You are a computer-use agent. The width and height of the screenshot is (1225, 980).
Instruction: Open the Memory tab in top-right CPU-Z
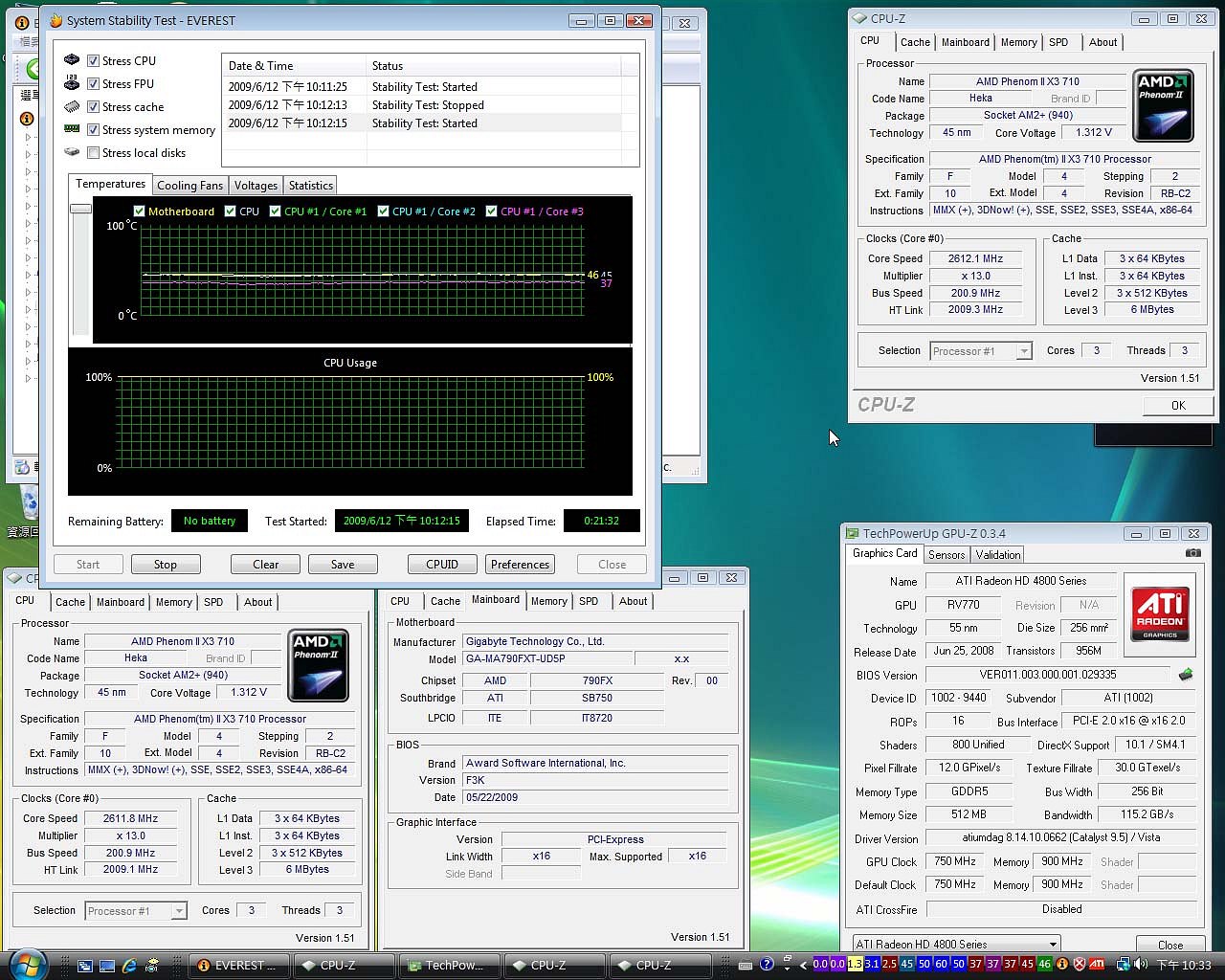coord(1018,42)
